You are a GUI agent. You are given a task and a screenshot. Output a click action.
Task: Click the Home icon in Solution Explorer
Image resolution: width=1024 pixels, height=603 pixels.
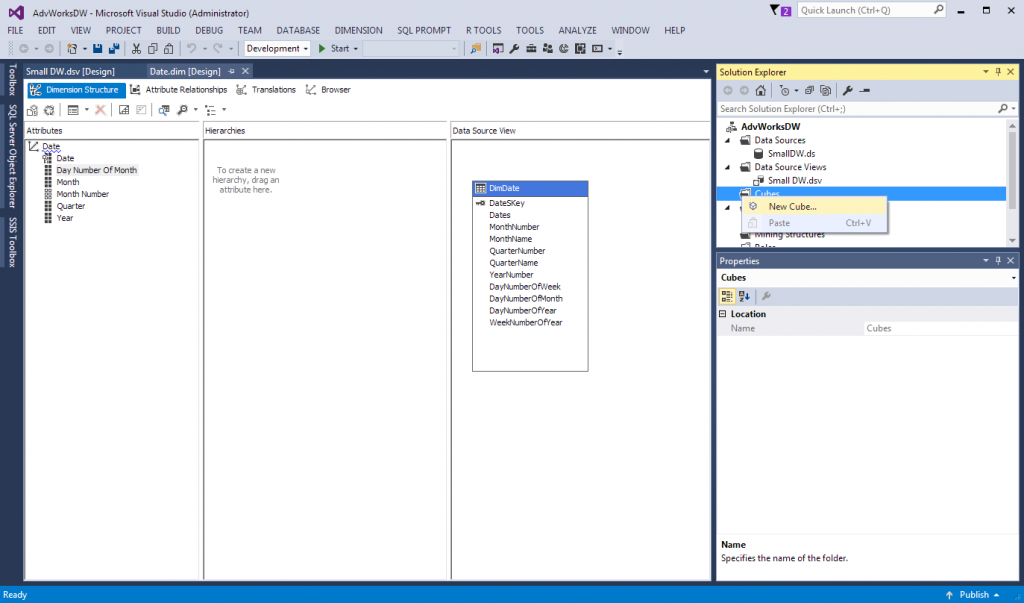pyautogui.click(x=760, y=91)
